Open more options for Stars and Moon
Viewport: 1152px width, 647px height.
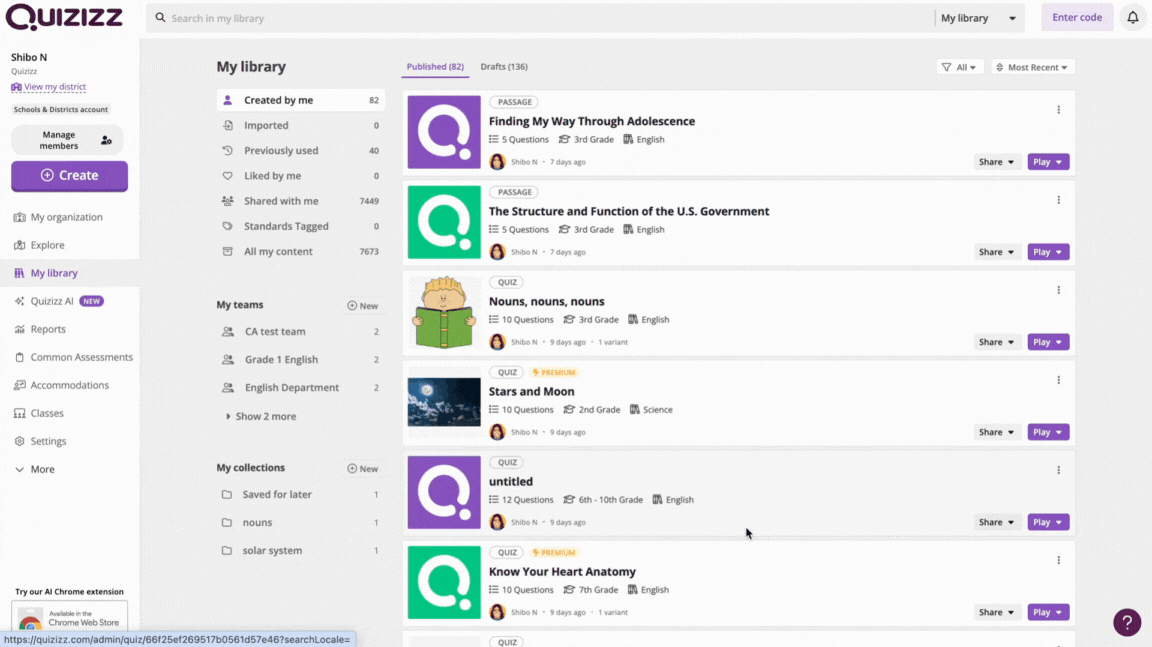tap(1059, 380)
